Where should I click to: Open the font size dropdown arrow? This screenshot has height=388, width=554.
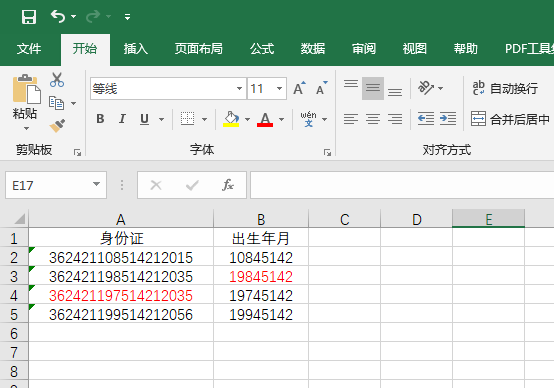[279, 88]
